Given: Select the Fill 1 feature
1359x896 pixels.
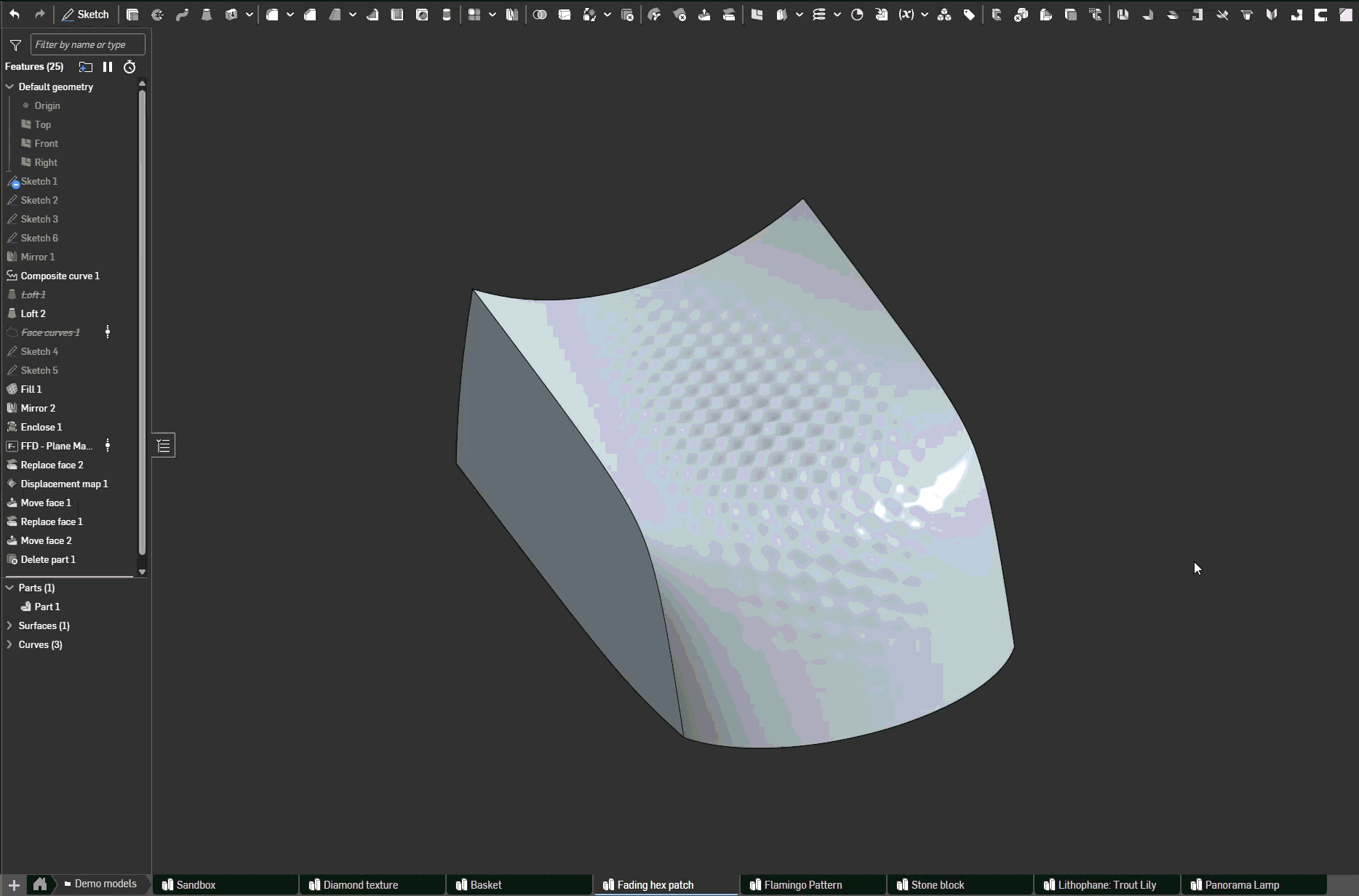Looking at the screenshot, I should [31, 389].
